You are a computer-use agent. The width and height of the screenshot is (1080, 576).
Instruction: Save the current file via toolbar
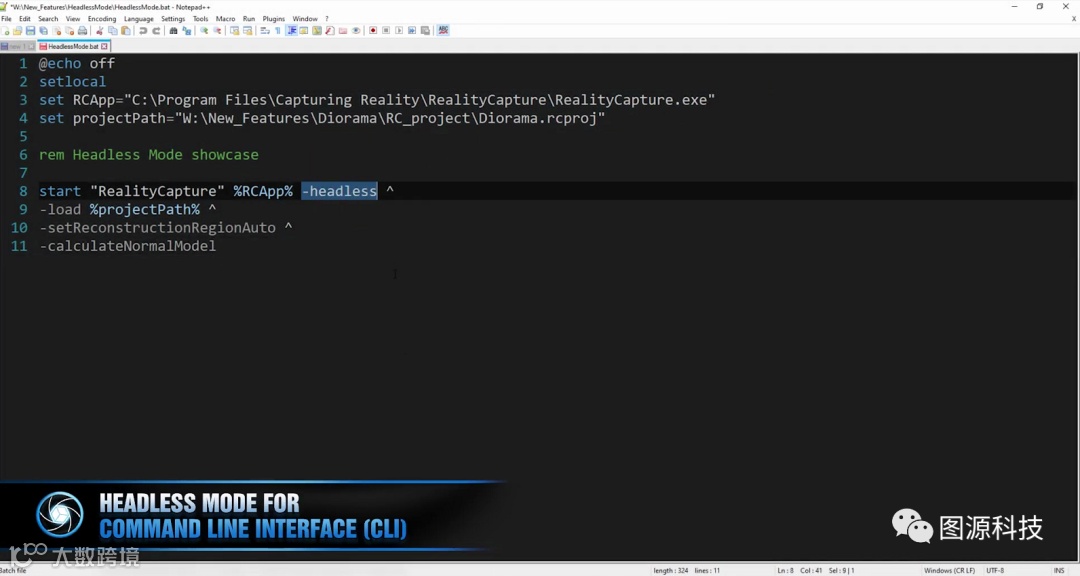[x=30, y=30]
